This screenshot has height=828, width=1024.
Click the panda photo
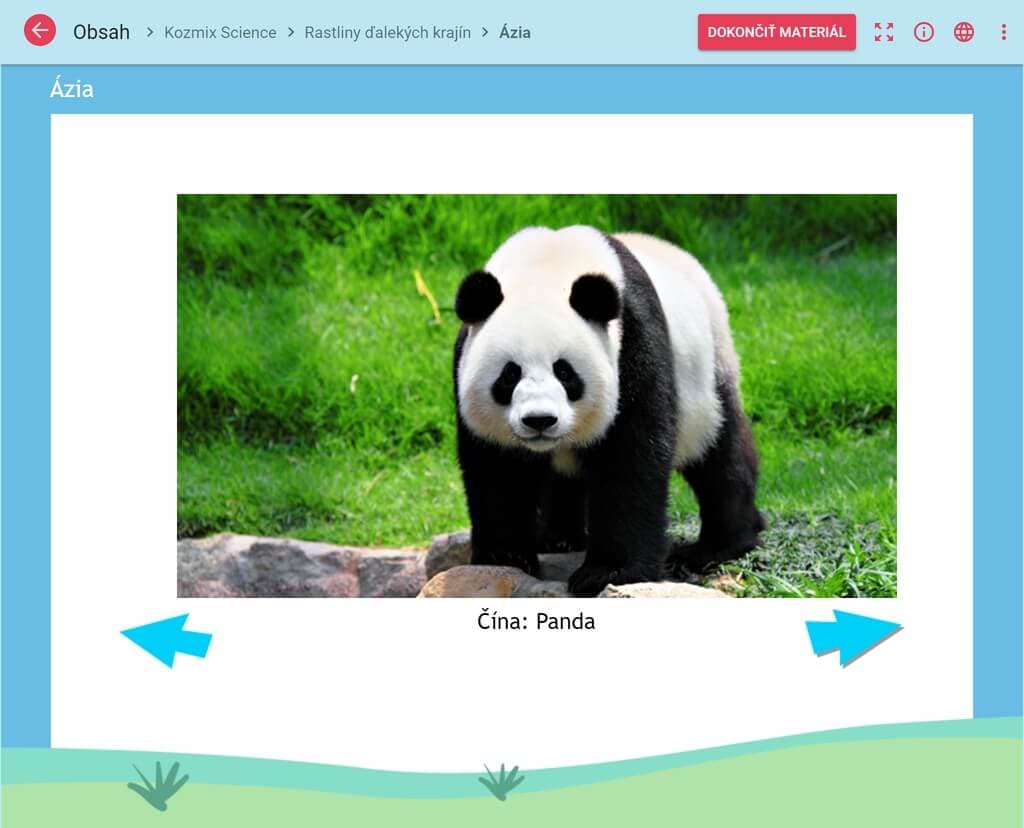coord(537,396)
